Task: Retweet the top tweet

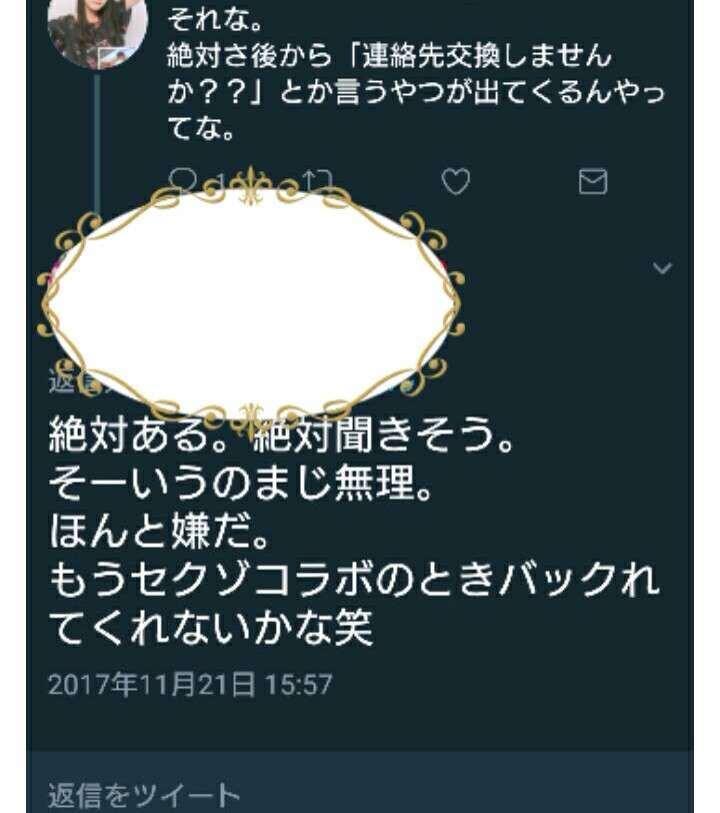Action: (x=317, y=180)
